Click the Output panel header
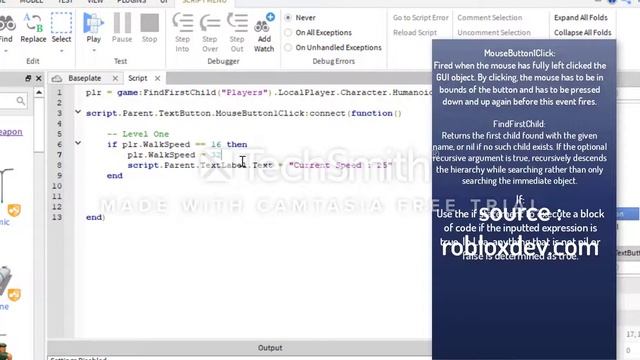Viewport: 640px width, 360px height. point(270,348)
